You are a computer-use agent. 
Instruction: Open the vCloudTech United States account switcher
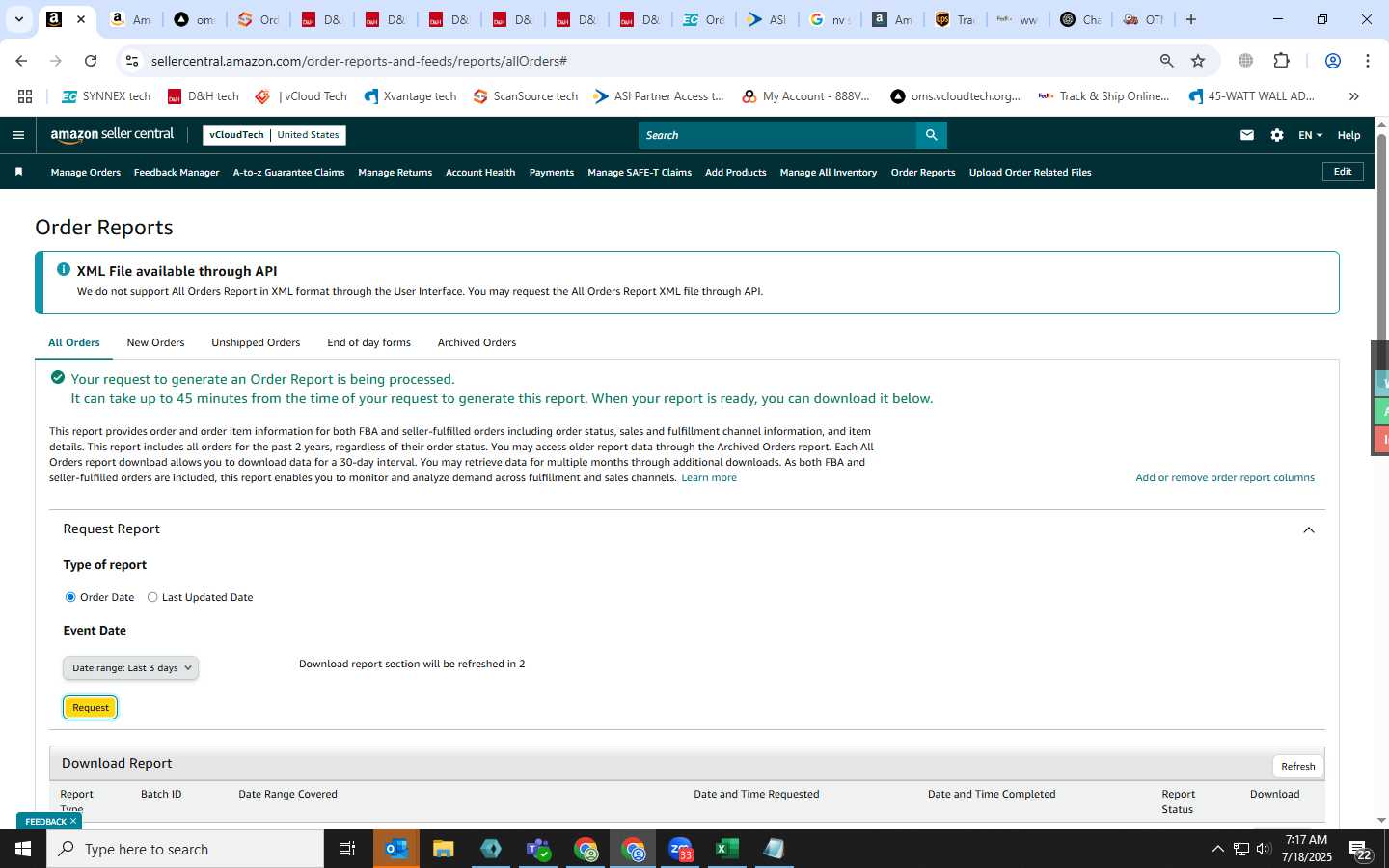point(274,135)
